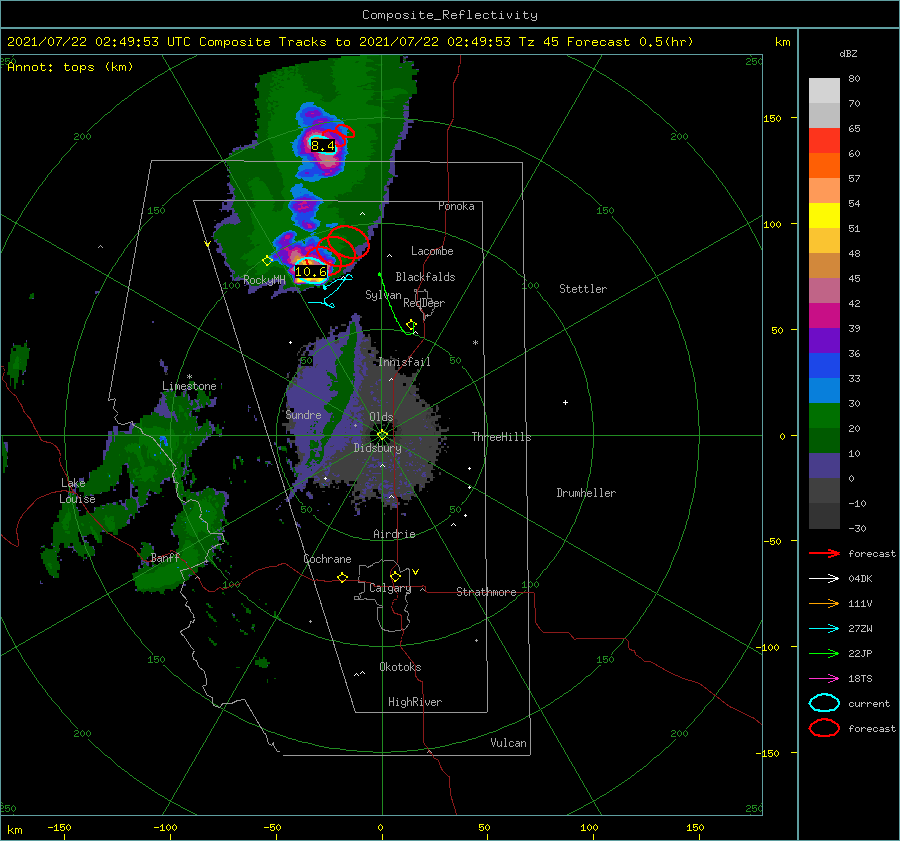
Task: Click the yellow diamond marker near RockyMH
Action: pos(267,261)
